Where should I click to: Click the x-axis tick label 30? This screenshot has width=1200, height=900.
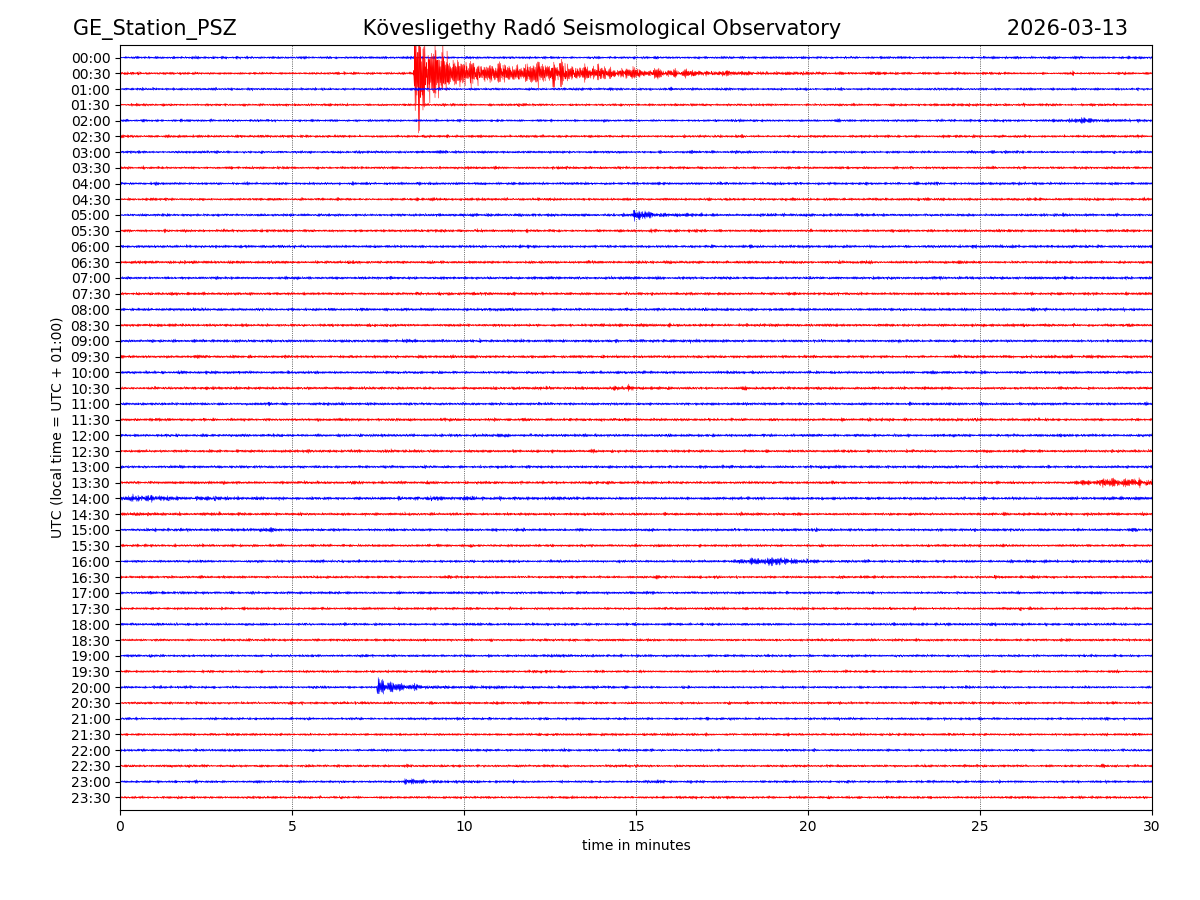coord(1151,826)
